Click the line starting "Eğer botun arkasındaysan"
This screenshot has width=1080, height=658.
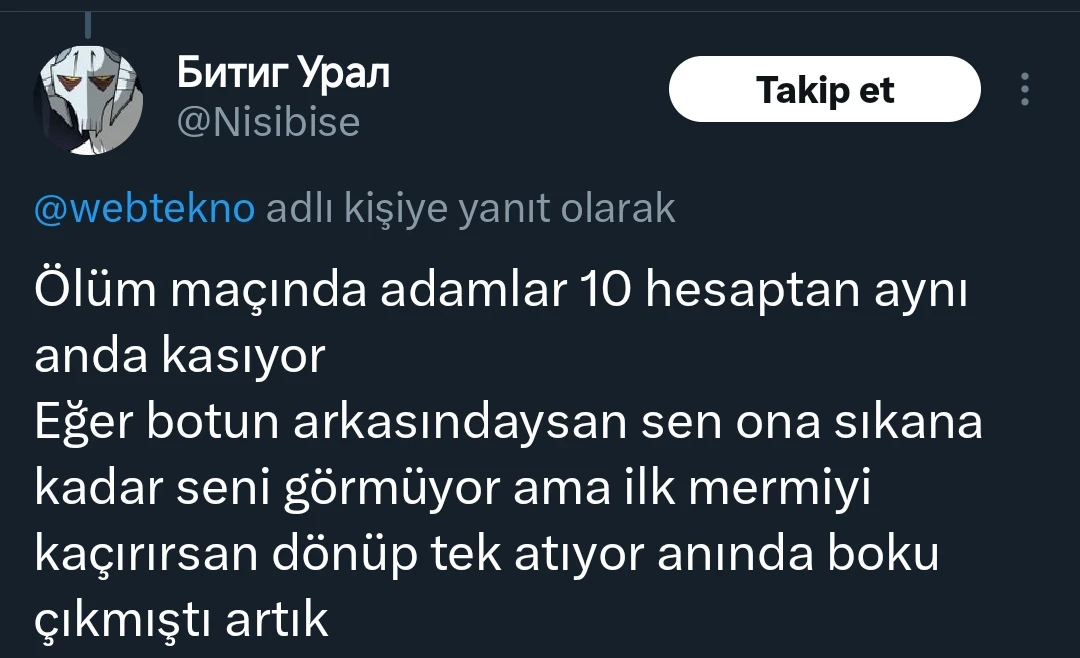508,423
